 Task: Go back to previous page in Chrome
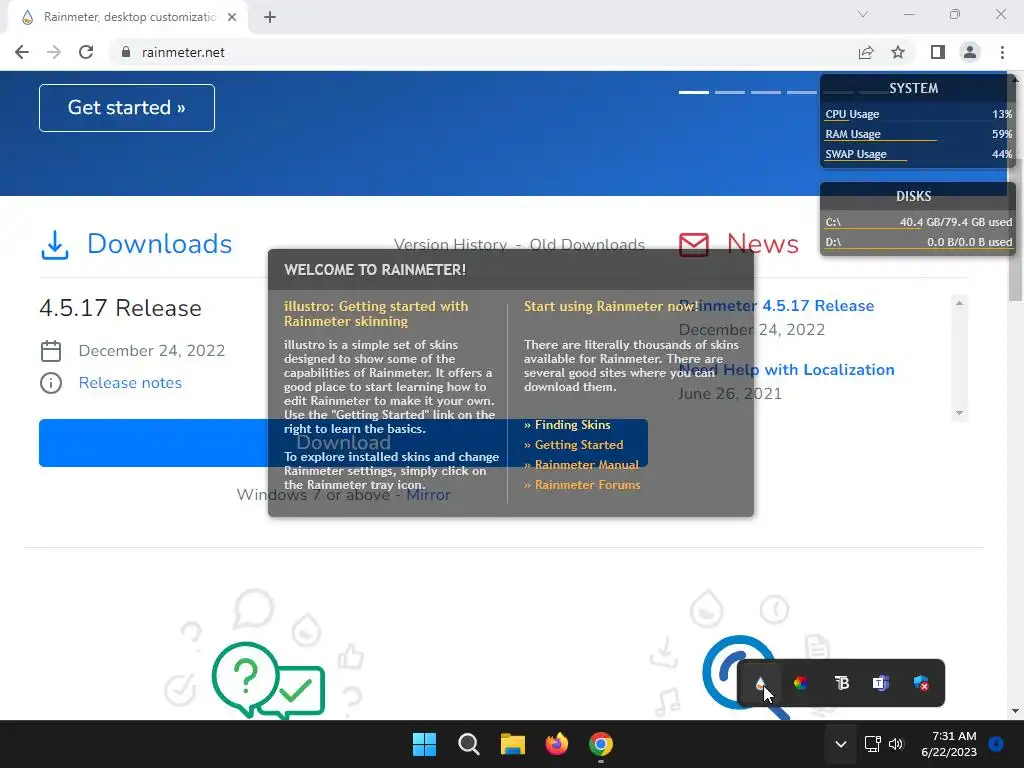[22, 52]
